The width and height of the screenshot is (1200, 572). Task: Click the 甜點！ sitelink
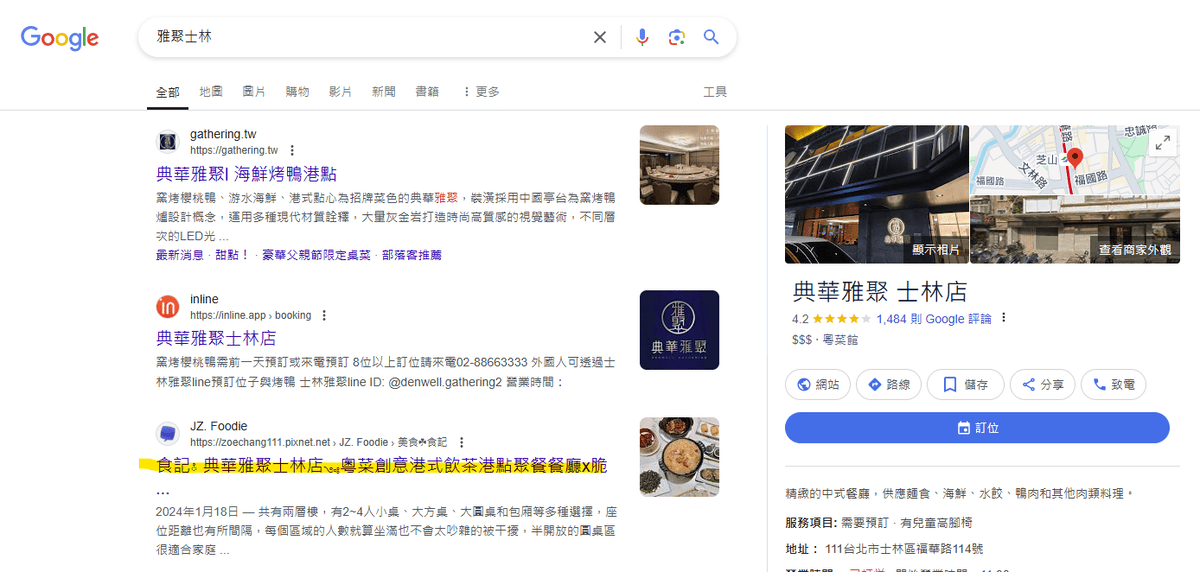[x=233, y=255]
